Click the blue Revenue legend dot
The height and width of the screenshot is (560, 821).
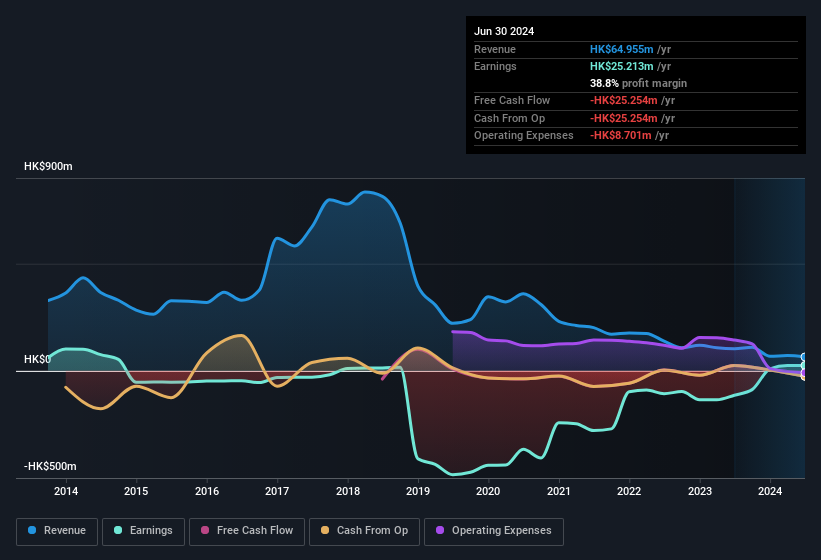tap(32, 530)
